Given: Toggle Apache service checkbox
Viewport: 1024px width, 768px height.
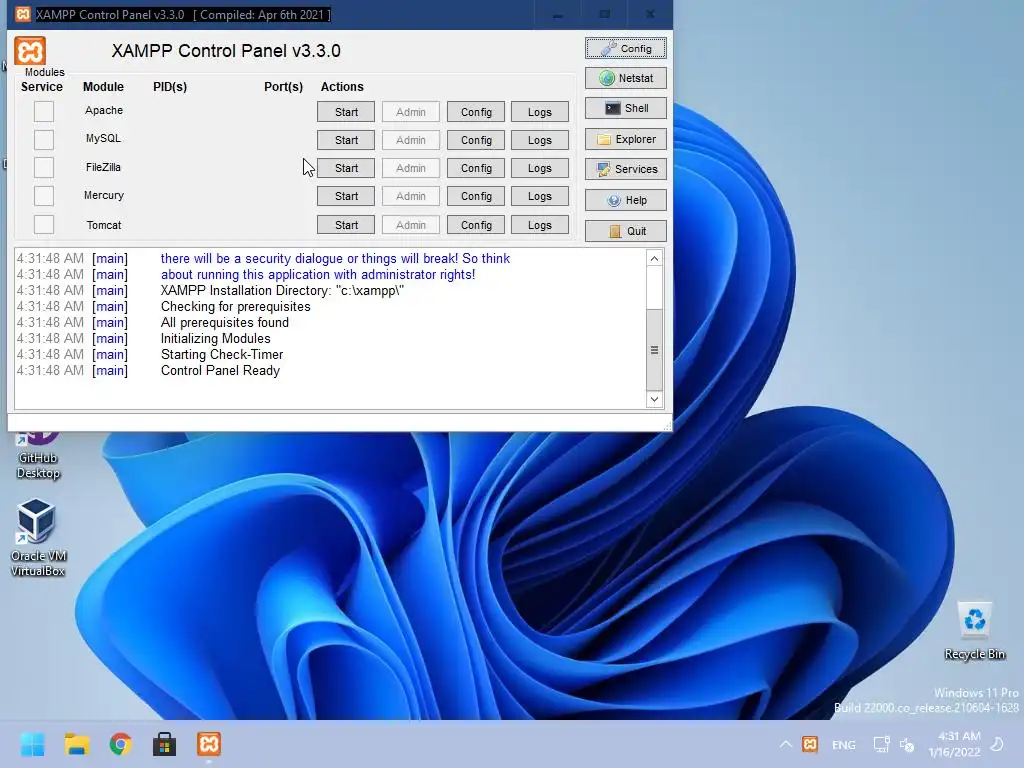Looking at the screenshot, I should pos(44,111).
